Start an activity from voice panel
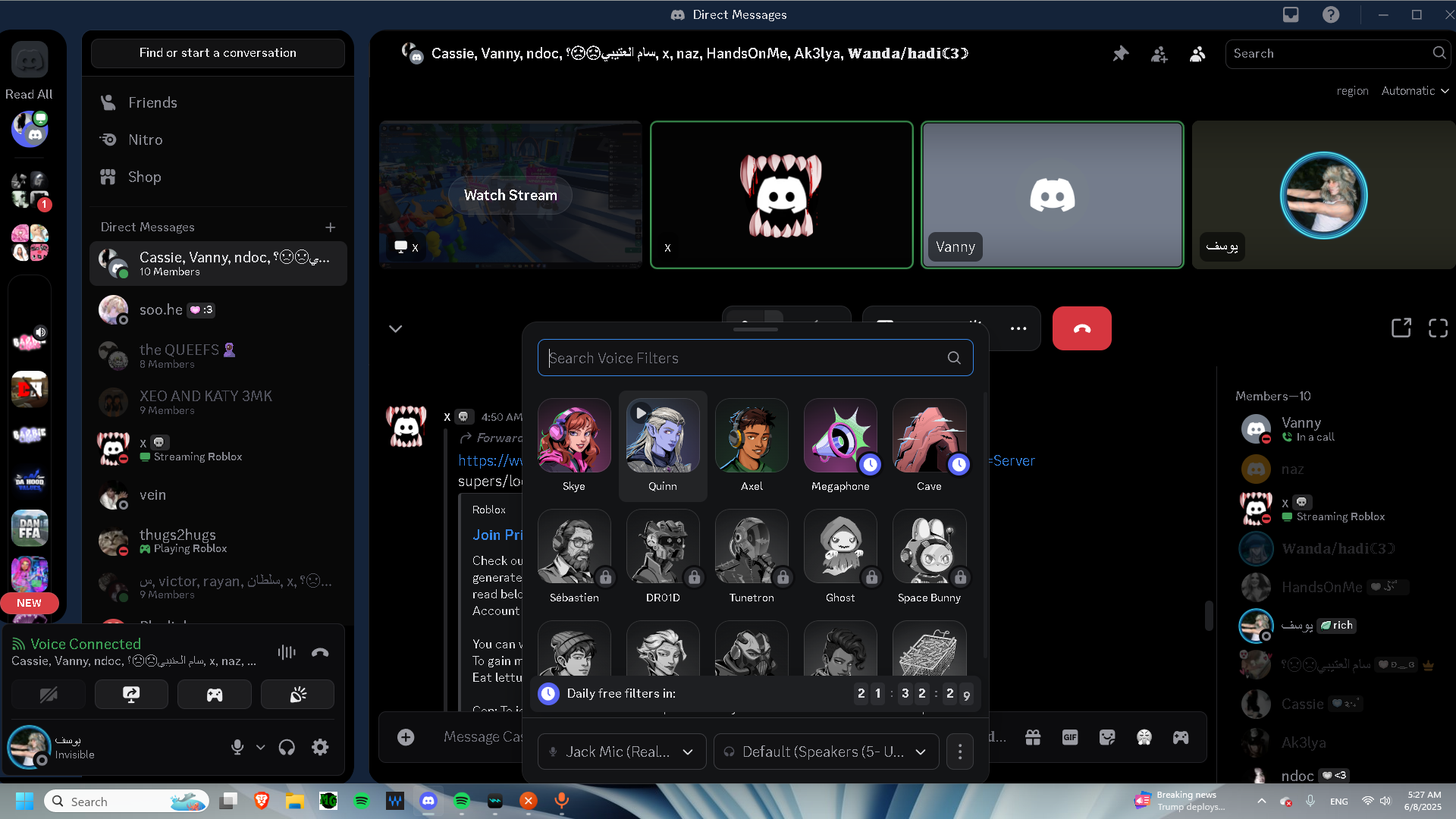 [215, 695]
